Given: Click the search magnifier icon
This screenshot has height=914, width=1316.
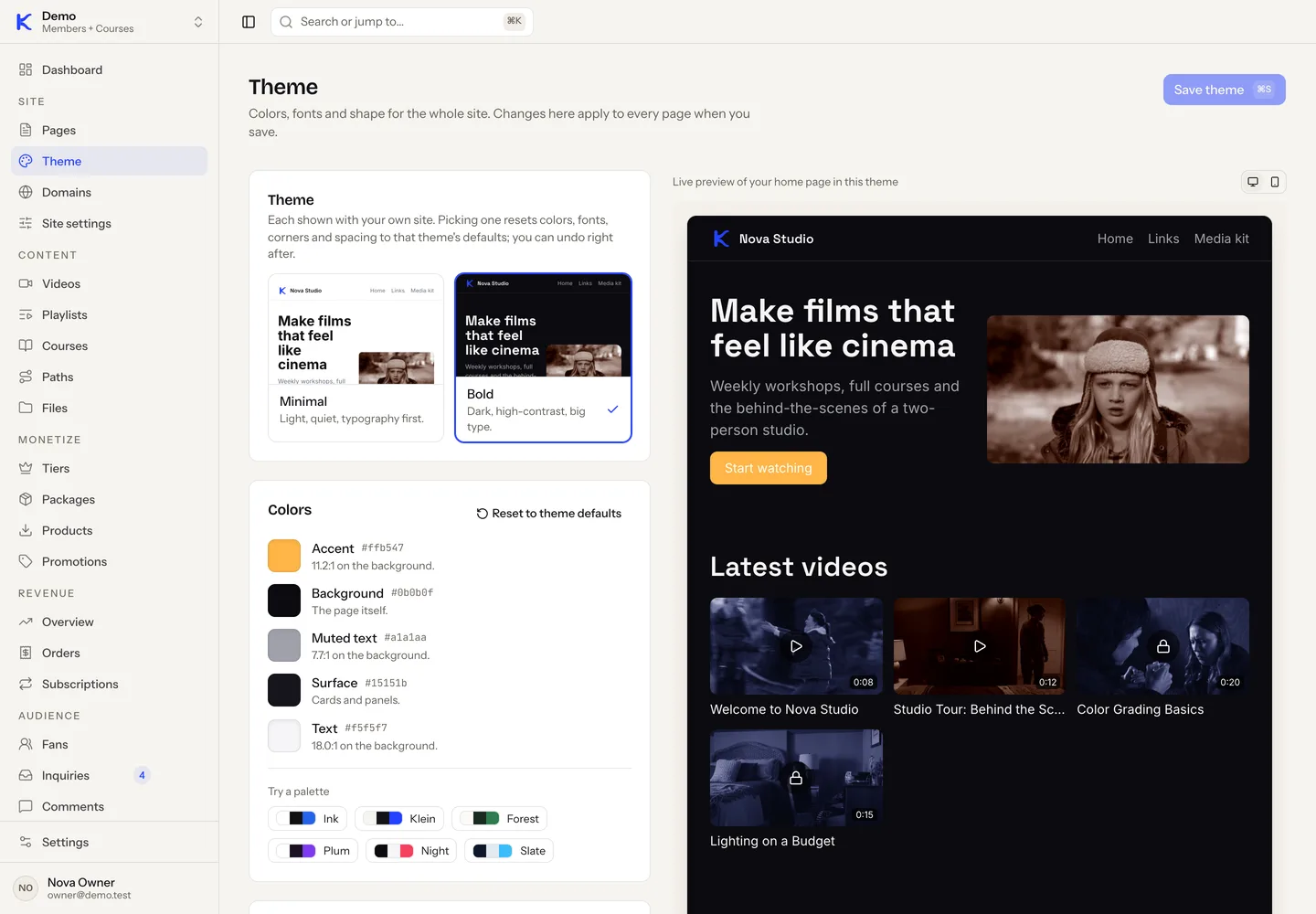Looking at the screenshot, I should [286, 22].
